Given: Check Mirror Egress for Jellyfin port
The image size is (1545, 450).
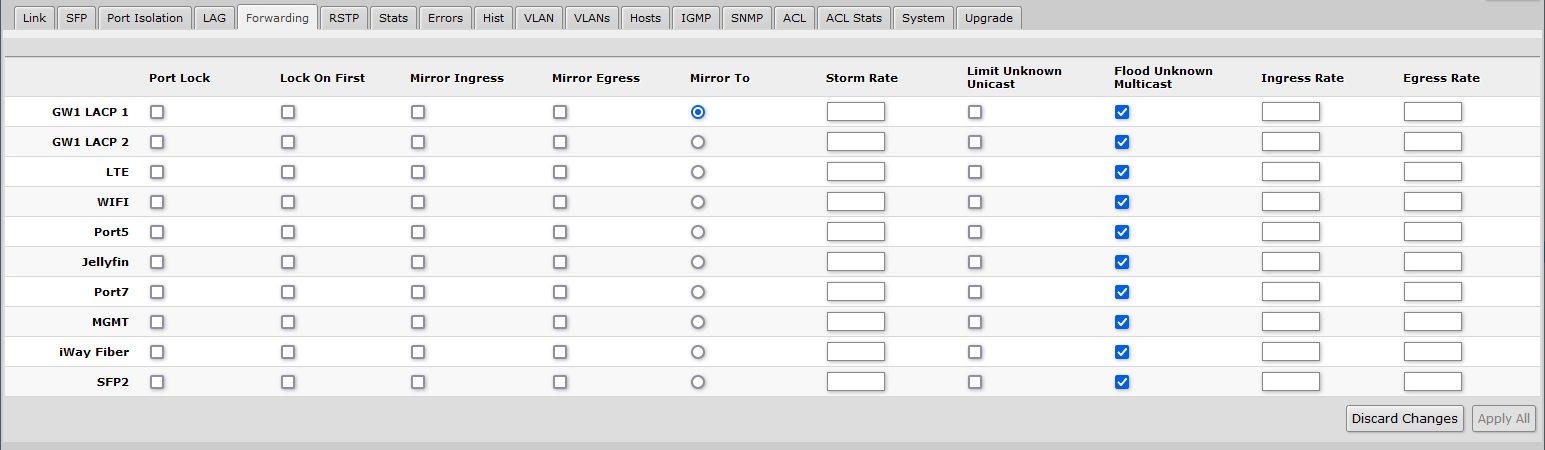Looking at the screenshot, I should click(x=560, y=262).
